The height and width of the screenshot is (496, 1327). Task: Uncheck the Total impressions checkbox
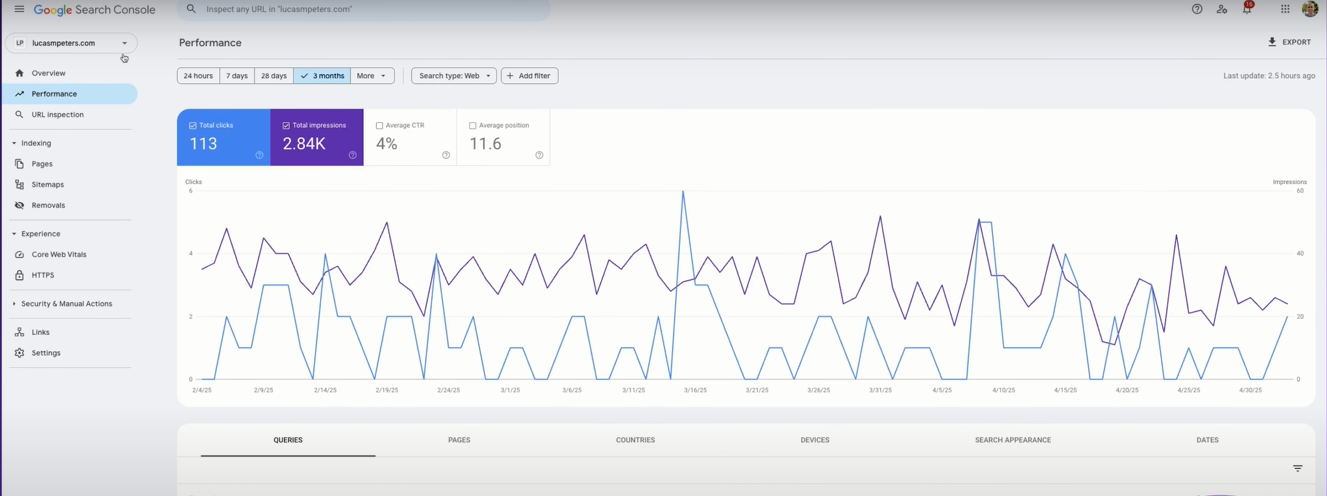tap(286, 126)
